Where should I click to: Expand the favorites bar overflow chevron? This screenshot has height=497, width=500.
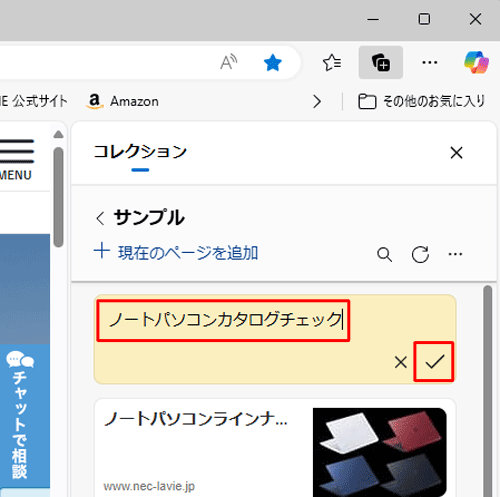click(x=317, y=101)
